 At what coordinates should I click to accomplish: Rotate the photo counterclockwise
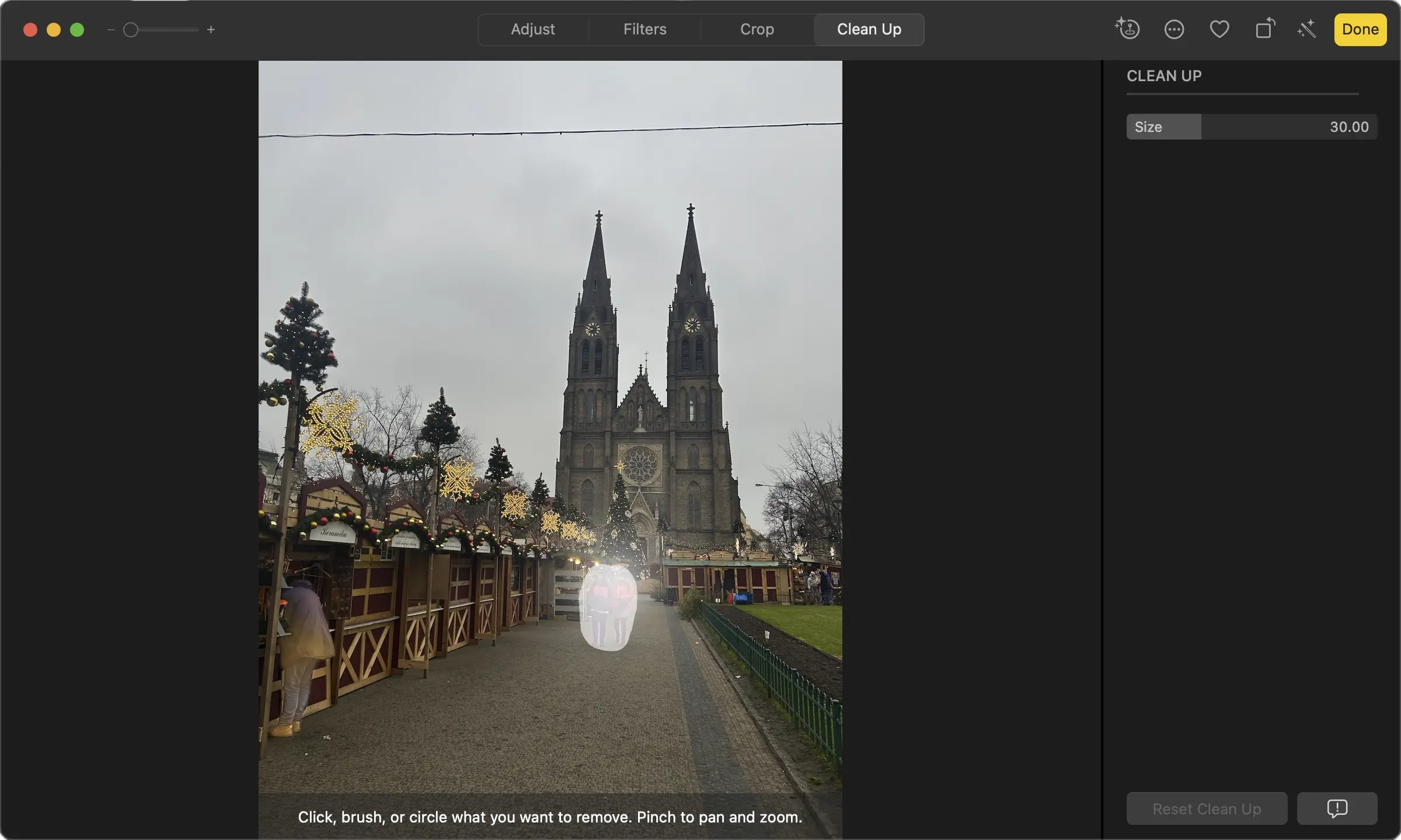coord(1264,29)
